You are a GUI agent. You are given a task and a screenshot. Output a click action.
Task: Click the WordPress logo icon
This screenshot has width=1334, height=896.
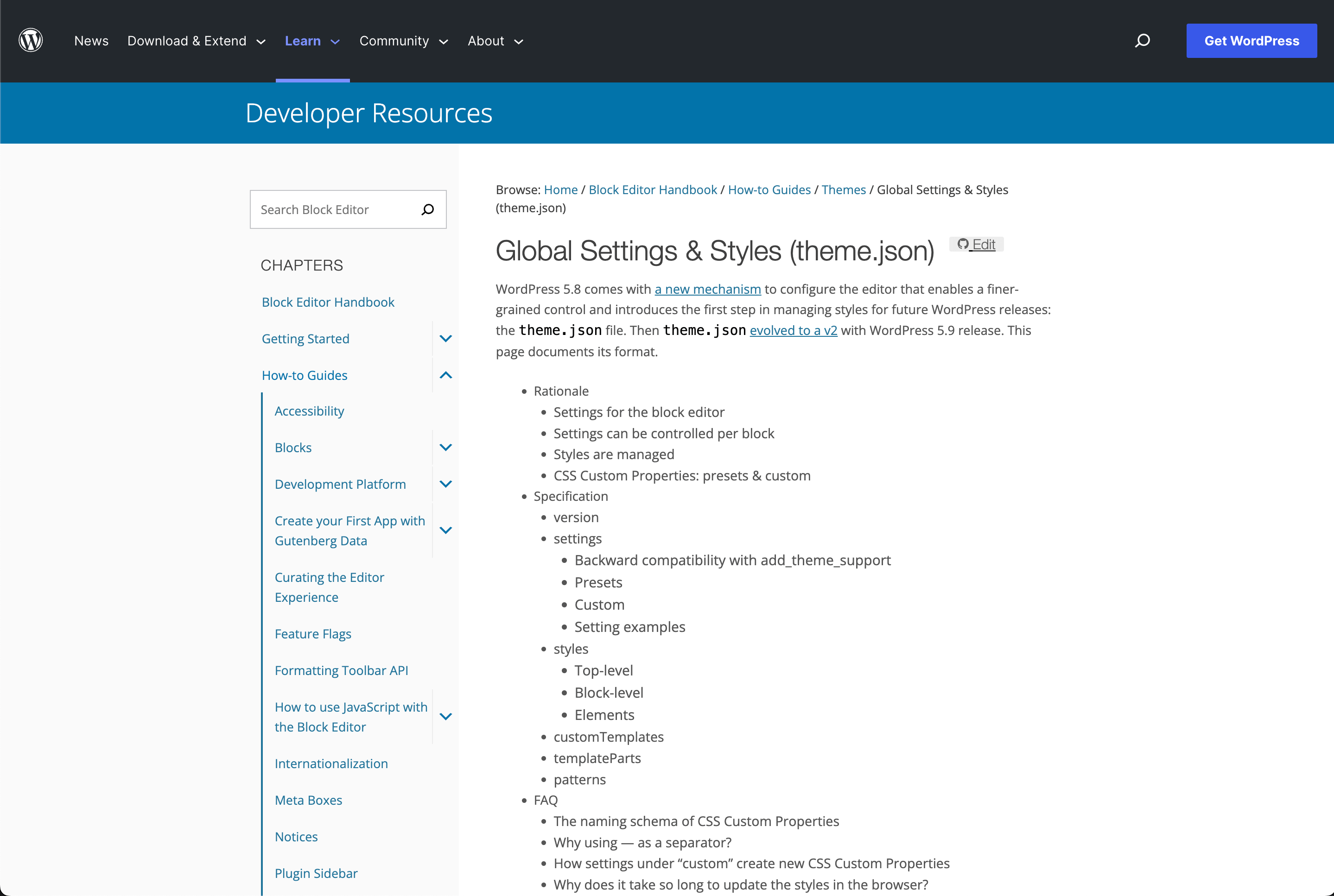click(31, 41)
